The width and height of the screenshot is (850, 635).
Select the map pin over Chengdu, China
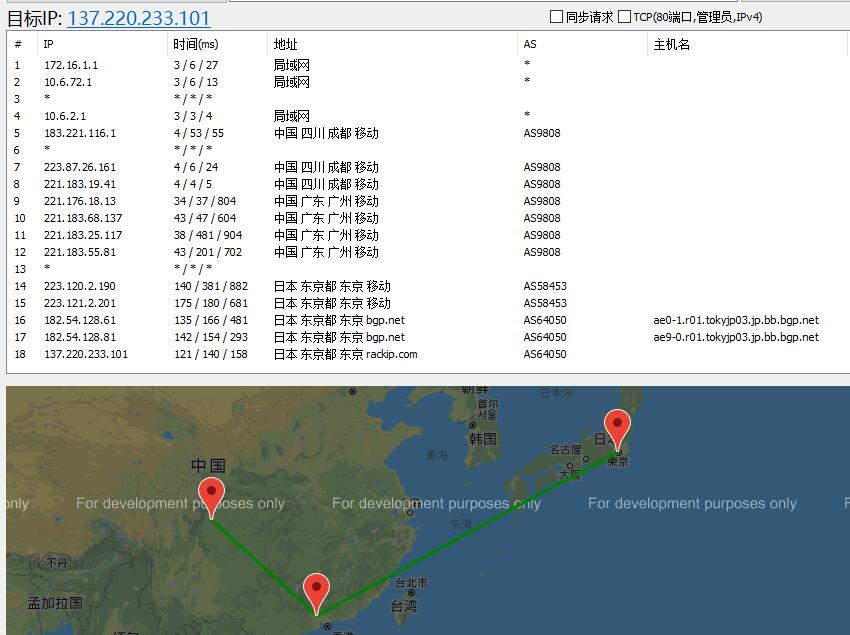[211, 498]
